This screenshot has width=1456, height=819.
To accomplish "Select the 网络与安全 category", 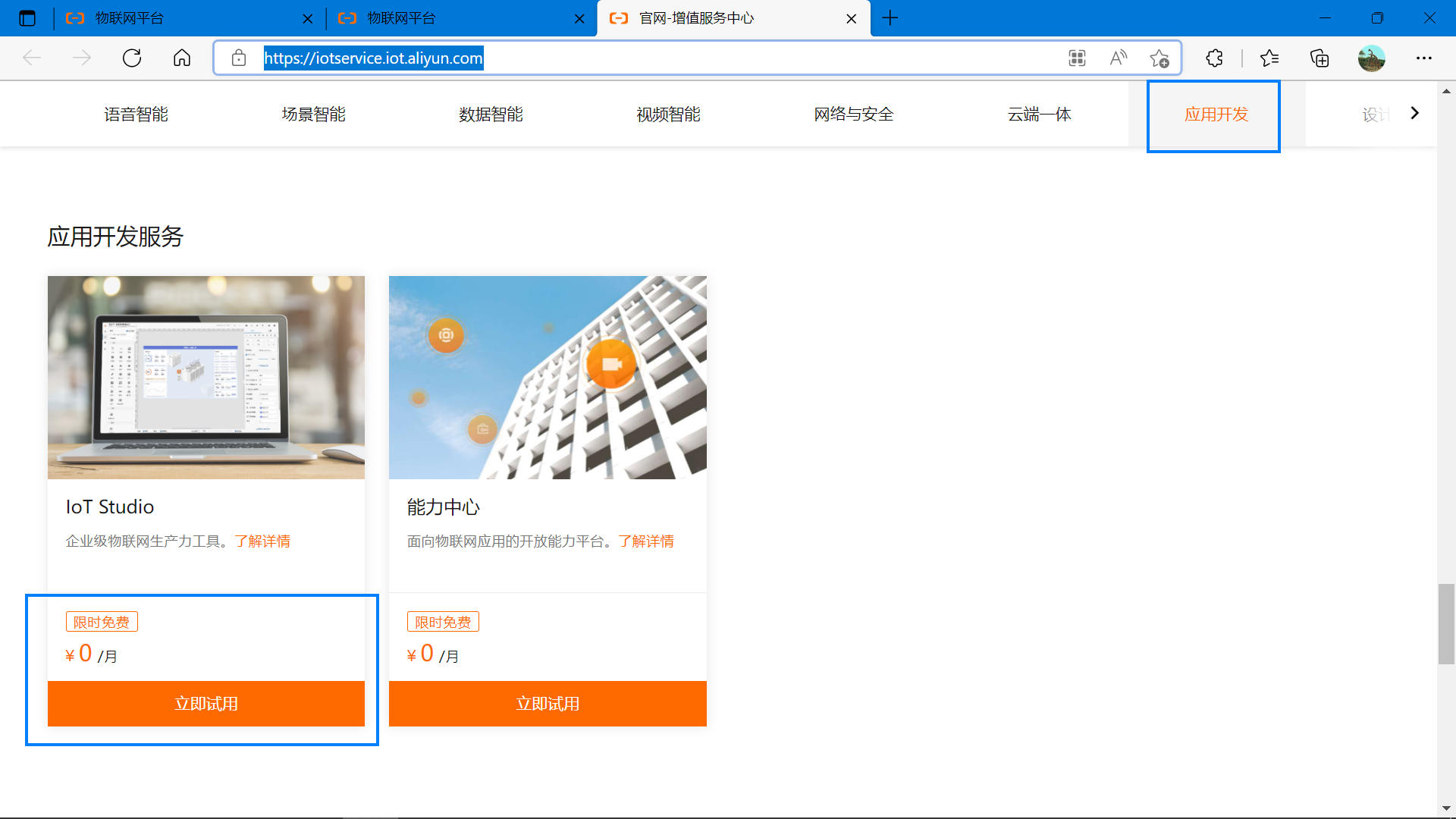I will (x=854, y=115).
